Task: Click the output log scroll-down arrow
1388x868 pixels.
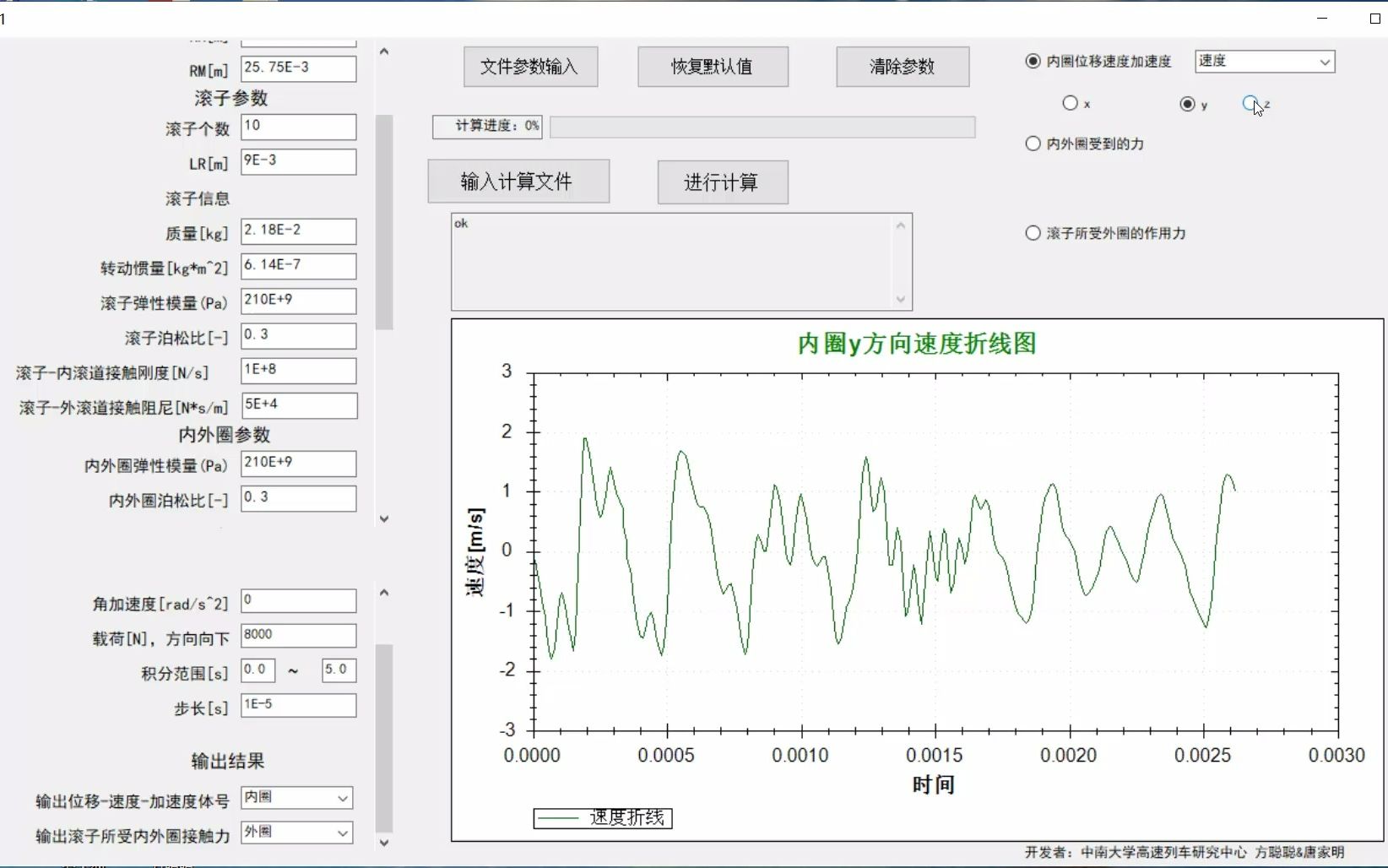Action: pos(901,299)
